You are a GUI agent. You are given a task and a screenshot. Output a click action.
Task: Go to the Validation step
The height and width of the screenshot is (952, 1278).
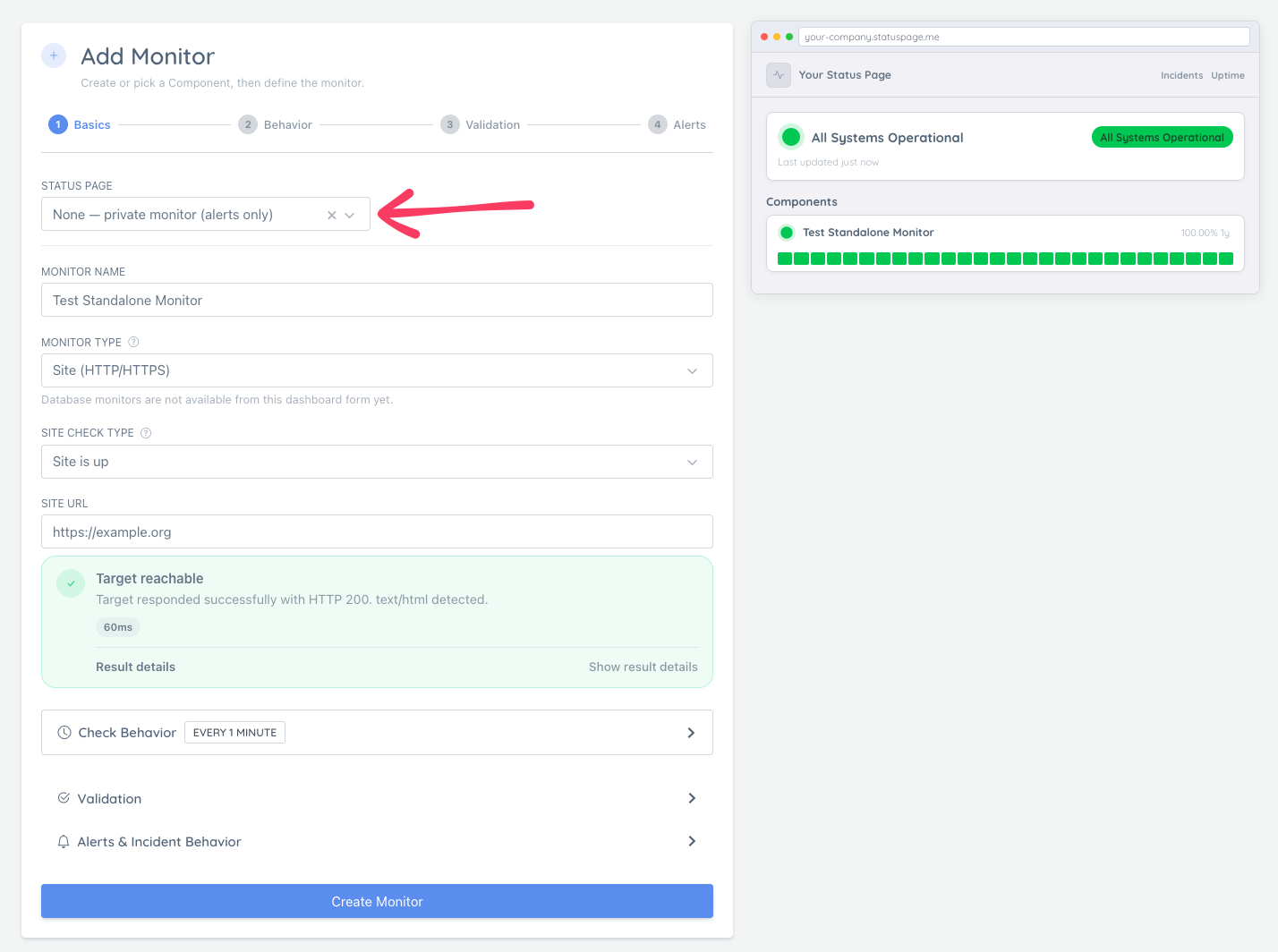click(x=481, y=124)
